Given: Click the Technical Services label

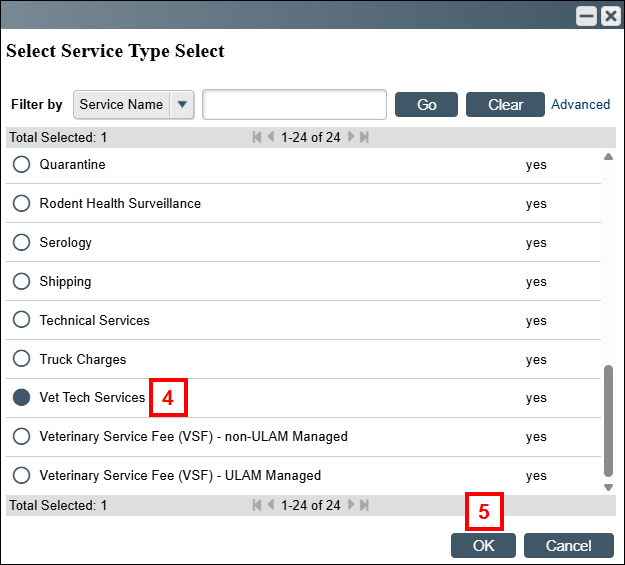Looking at the screenshot, I should point(94,320).
